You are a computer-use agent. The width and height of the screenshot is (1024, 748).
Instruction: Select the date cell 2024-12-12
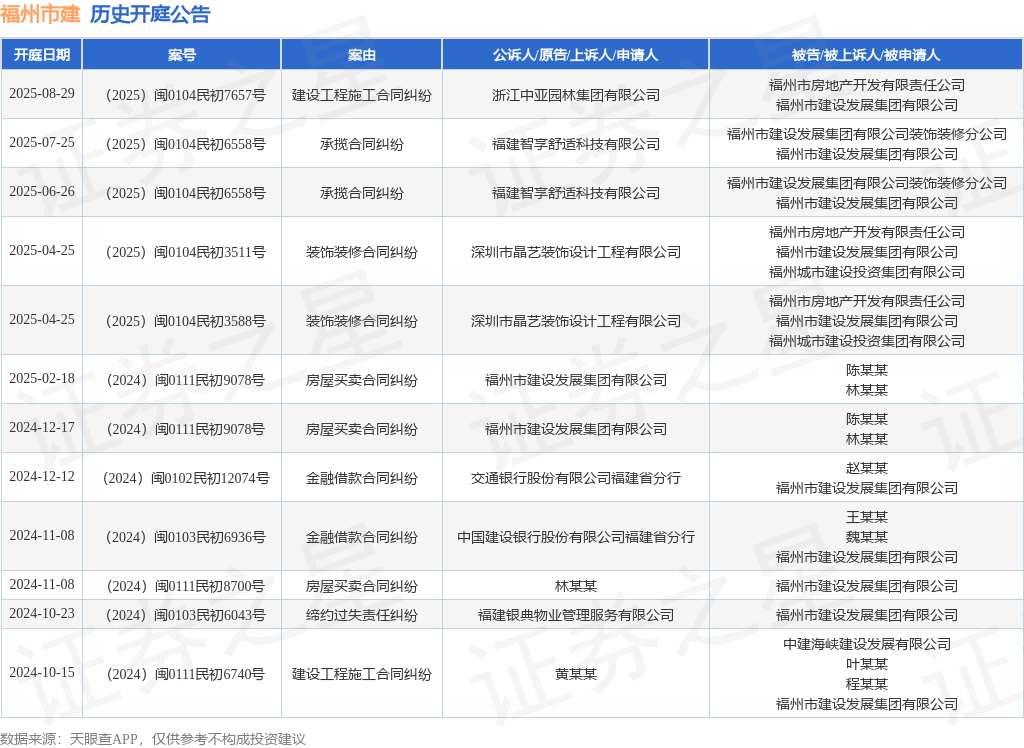[42, 476]
